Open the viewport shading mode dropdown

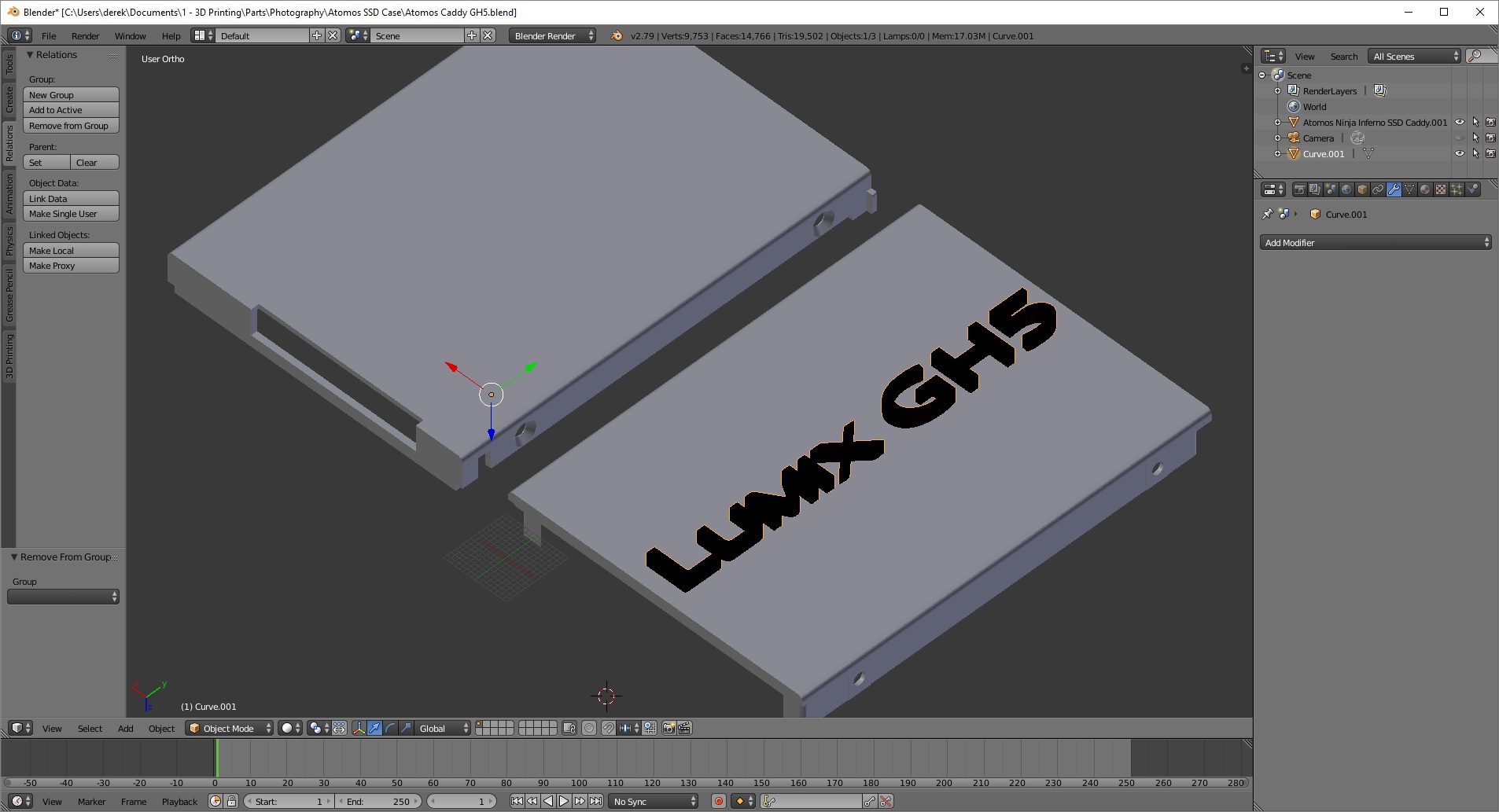click(291, 728)
